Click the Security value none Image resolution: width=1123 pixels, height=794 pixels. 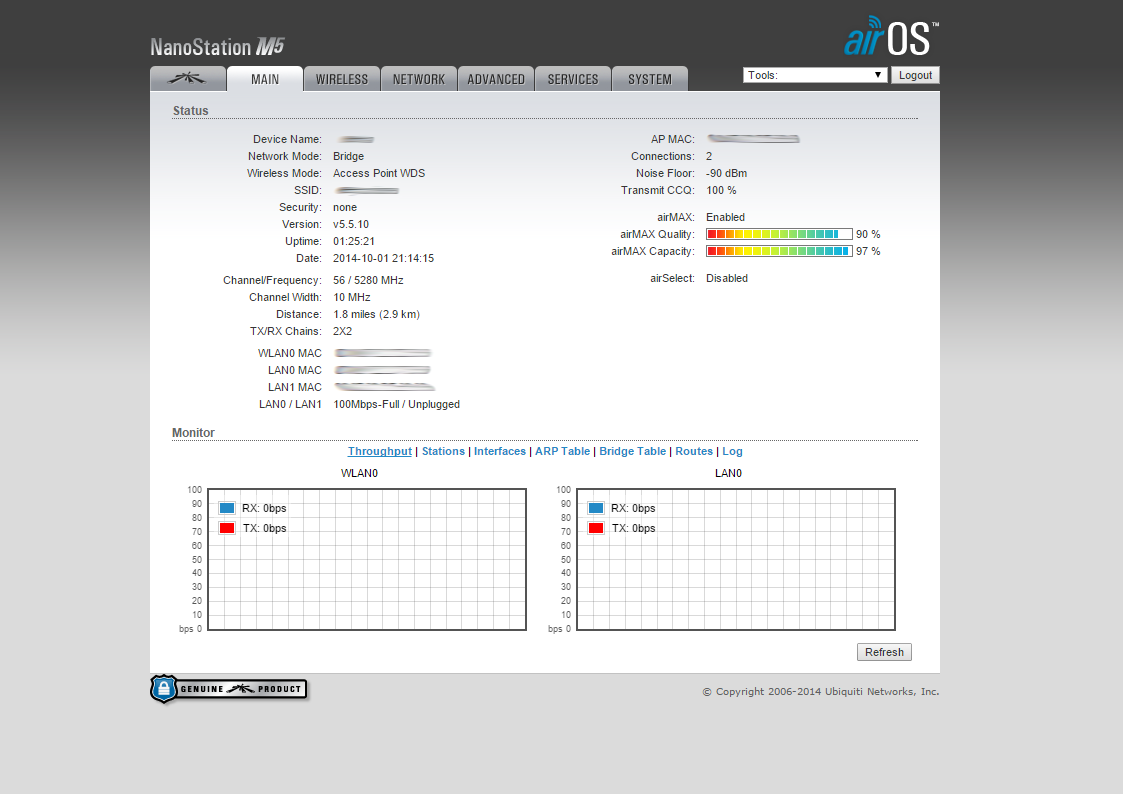point(344,208)
